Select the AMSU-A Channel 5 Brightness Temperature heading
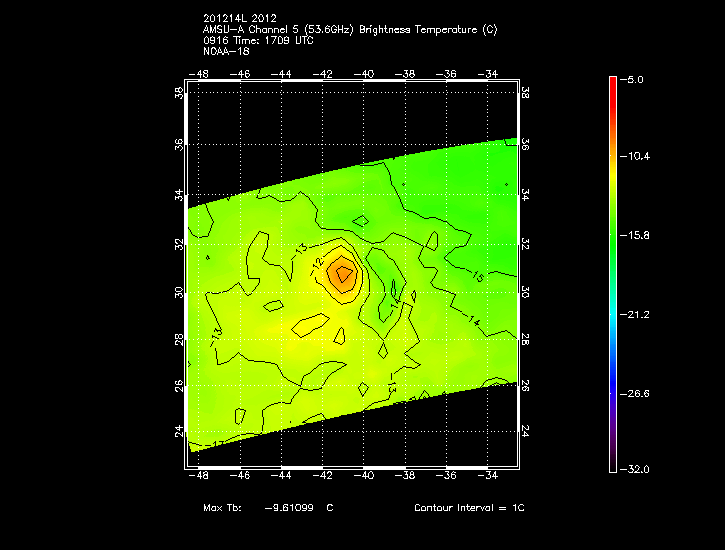The height and width of the screenshot is (550, 725). (x=349, y=30)
